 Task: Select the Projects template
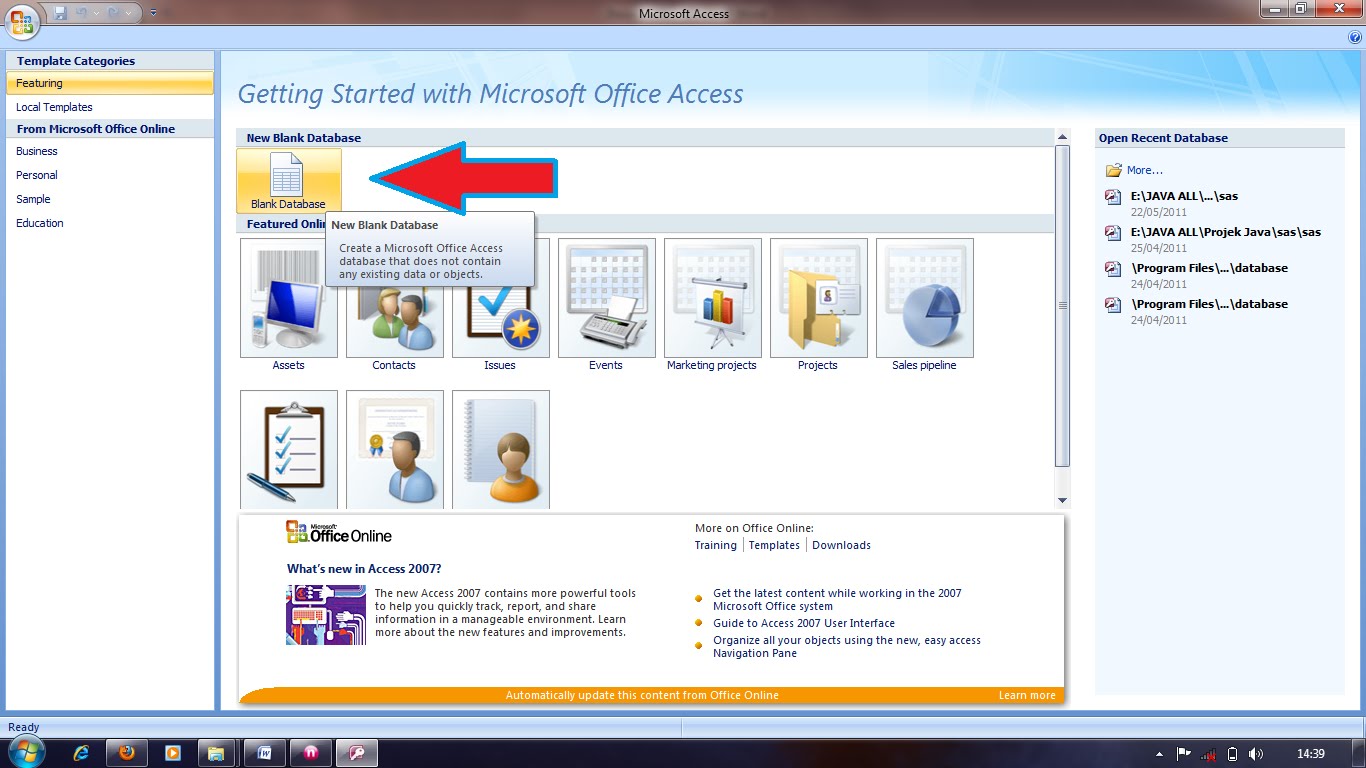(x=819, y=305)
